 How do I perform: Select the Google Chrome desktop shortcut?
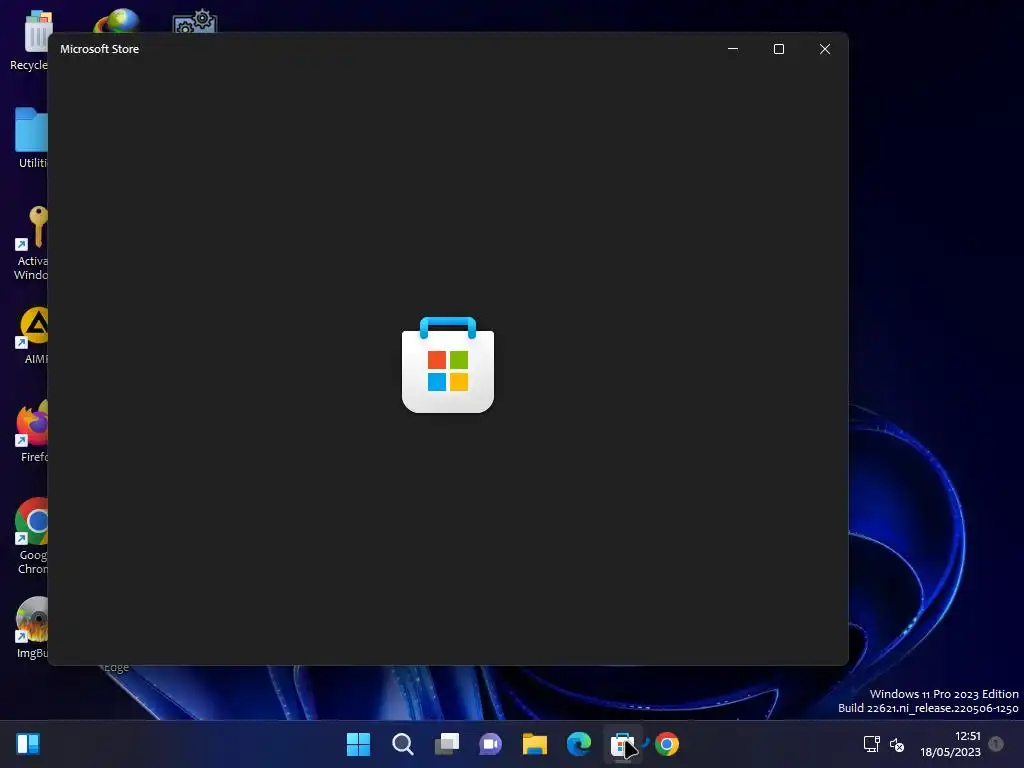point(31,536)
